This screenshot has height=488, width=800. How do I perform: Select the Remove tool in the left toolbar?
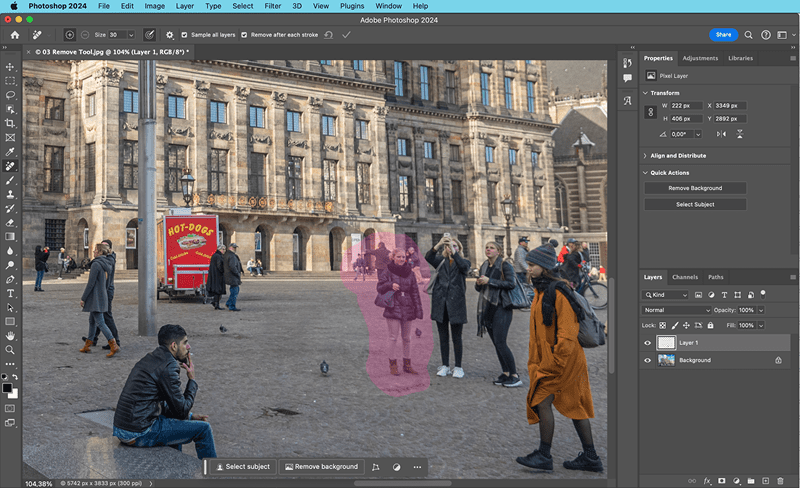pos(10,166)
